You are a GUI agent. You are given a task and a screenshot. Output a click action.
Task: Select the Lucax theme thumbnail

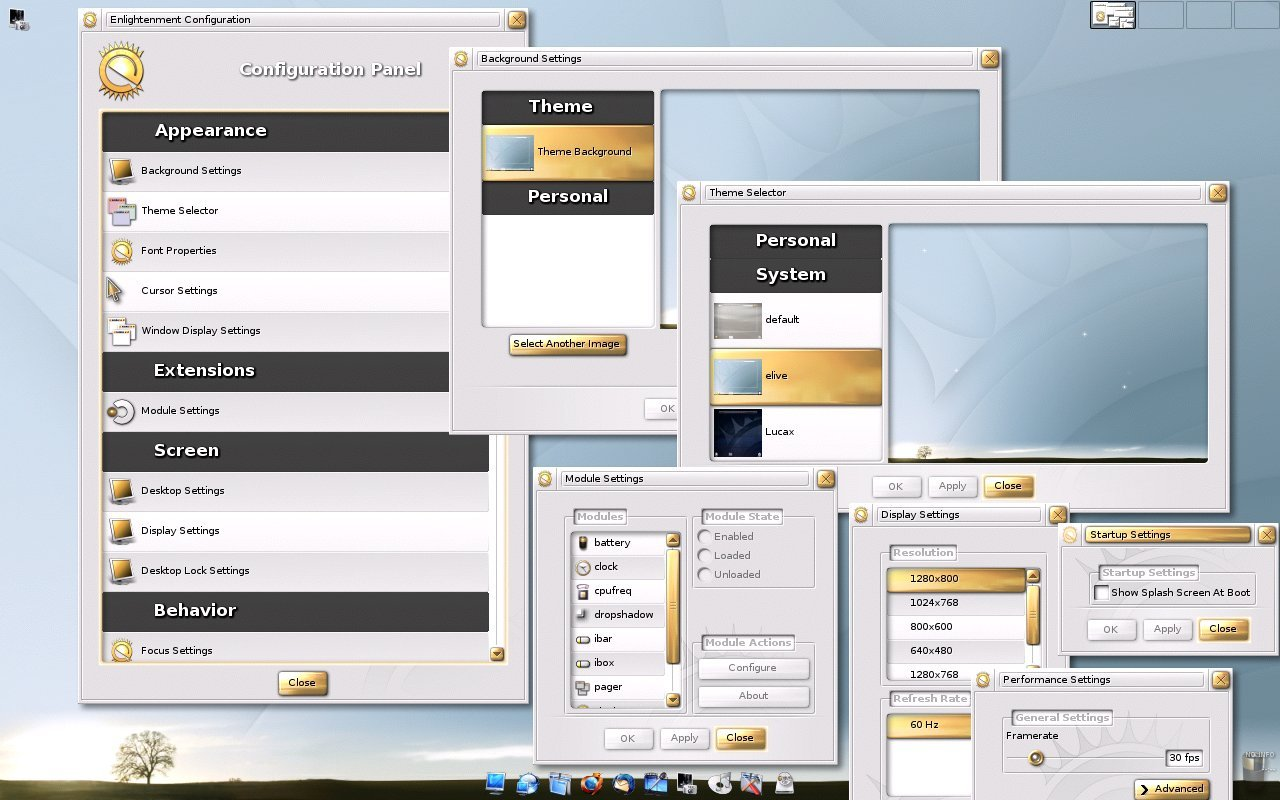point(737,433)
